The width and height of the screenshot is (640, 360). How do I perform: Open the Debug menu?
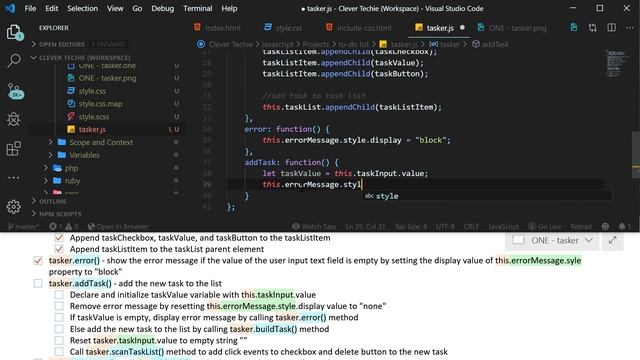162,8
